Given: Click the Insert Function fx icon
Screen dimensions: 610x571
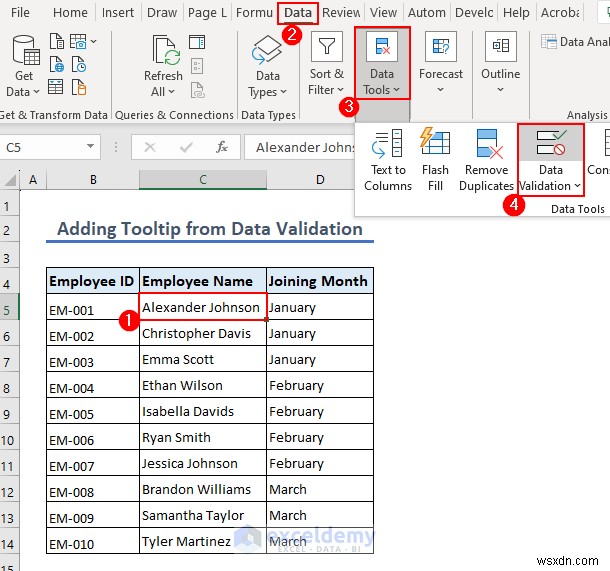Looking at the screenshot, I should [x=222, y=147].
